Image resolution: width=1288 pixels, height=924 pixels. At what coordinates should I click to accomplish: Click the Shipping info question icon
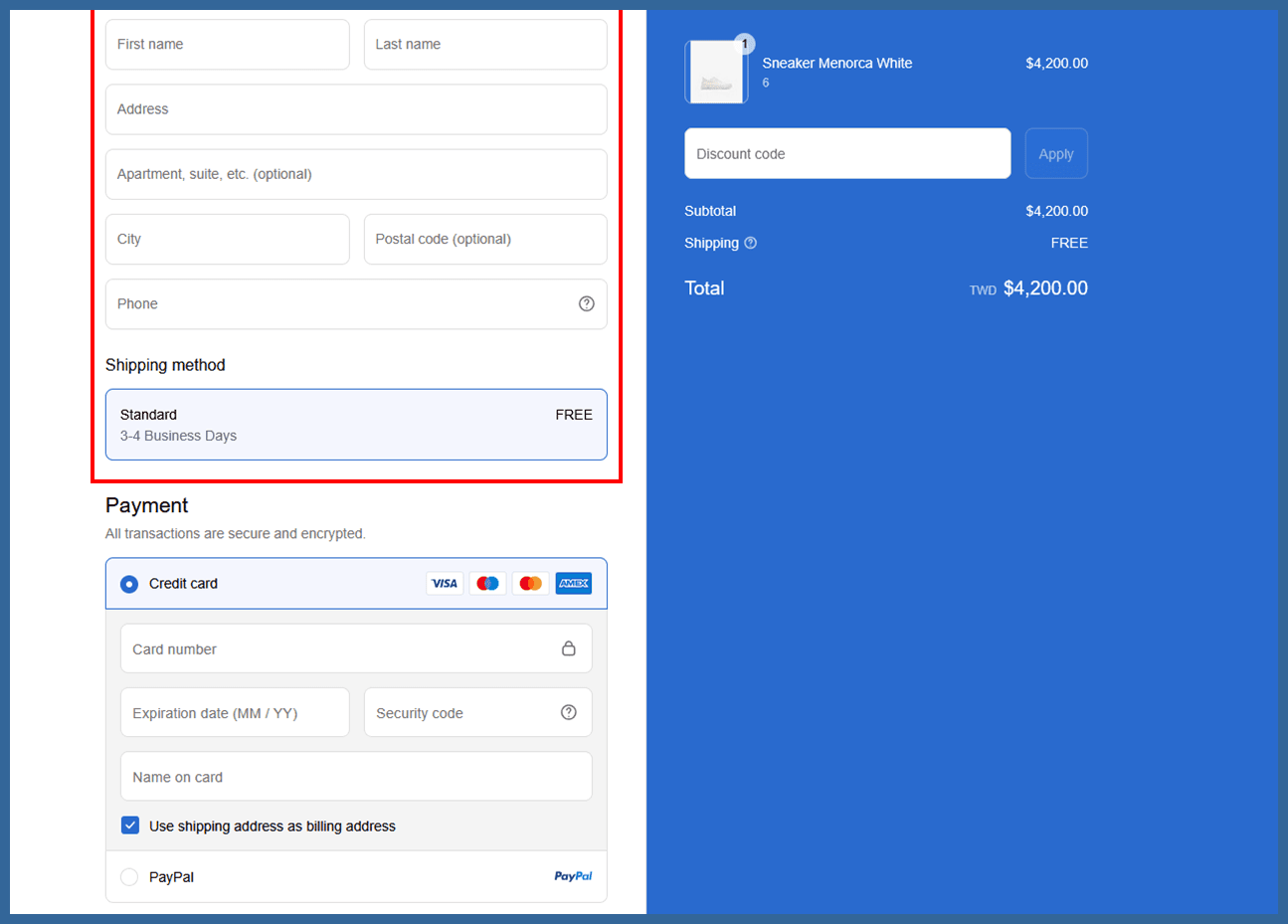[x=751, y=243]
